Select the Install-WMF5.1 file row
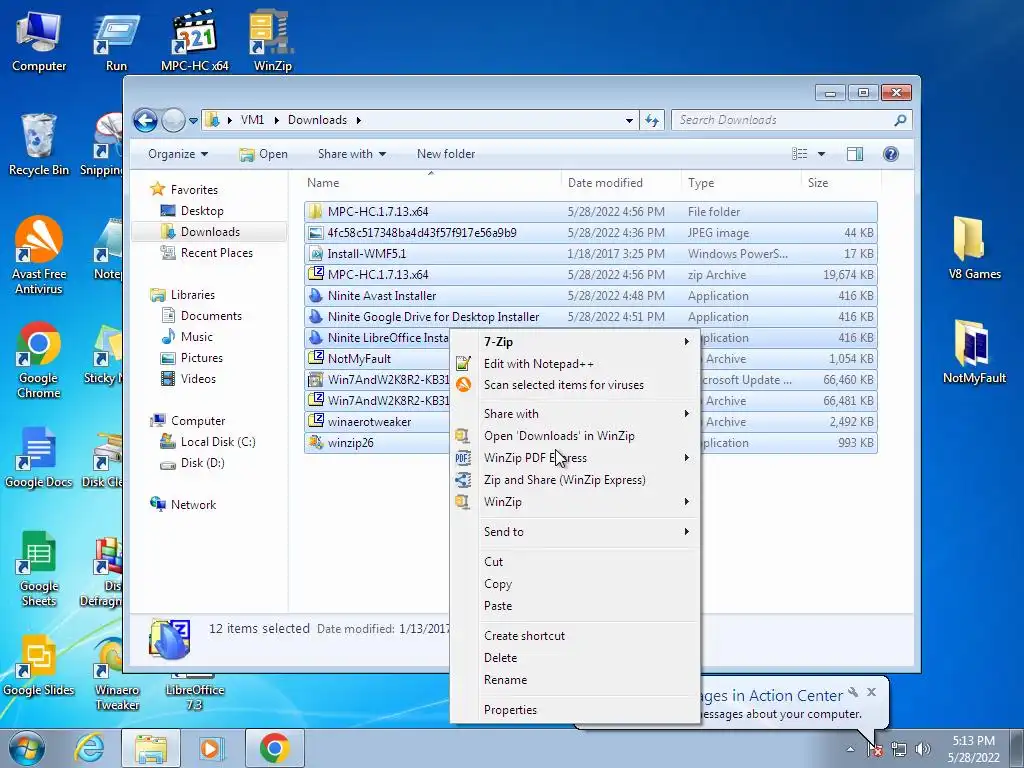This screenshot has width=1024, height=768. click(x=590, y=254)
